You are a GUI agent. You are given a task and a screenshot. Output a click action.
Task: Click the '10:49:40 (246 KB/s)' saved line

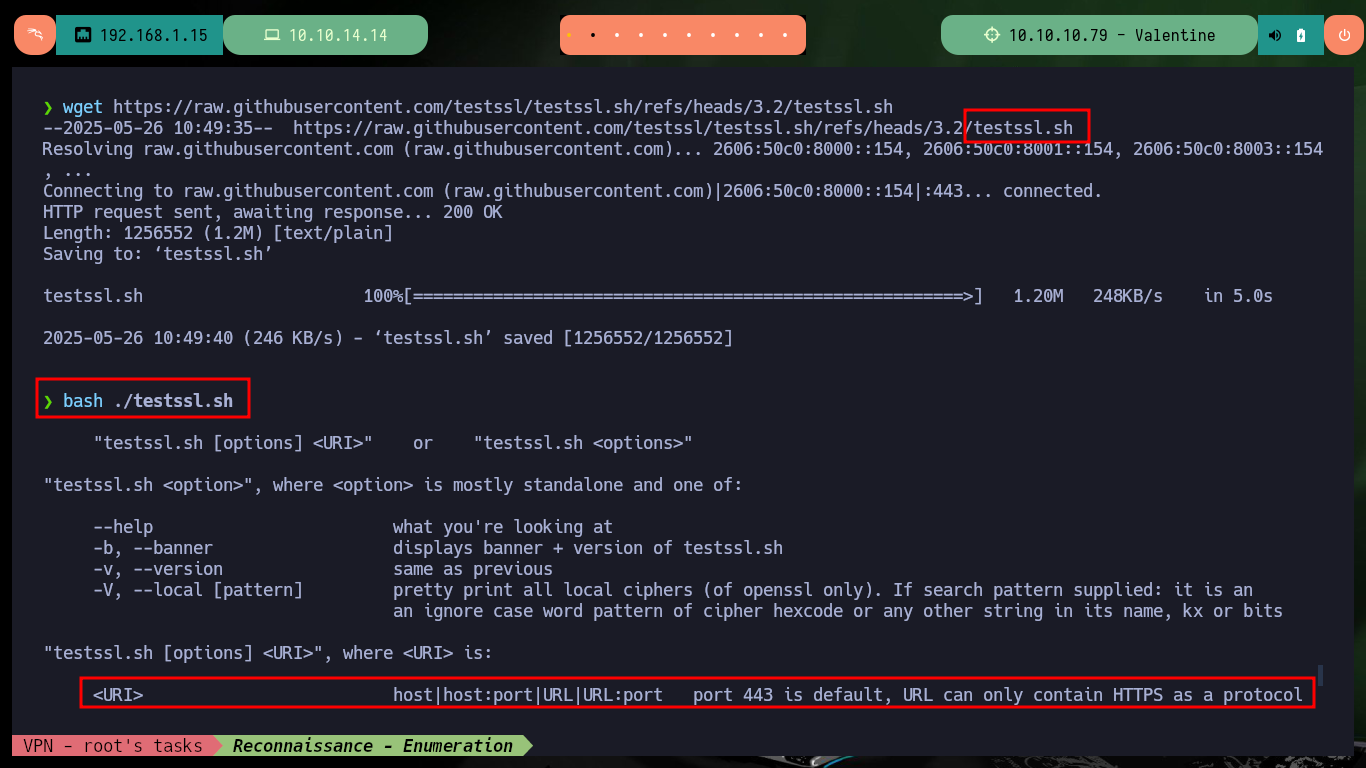coord(388,338)
